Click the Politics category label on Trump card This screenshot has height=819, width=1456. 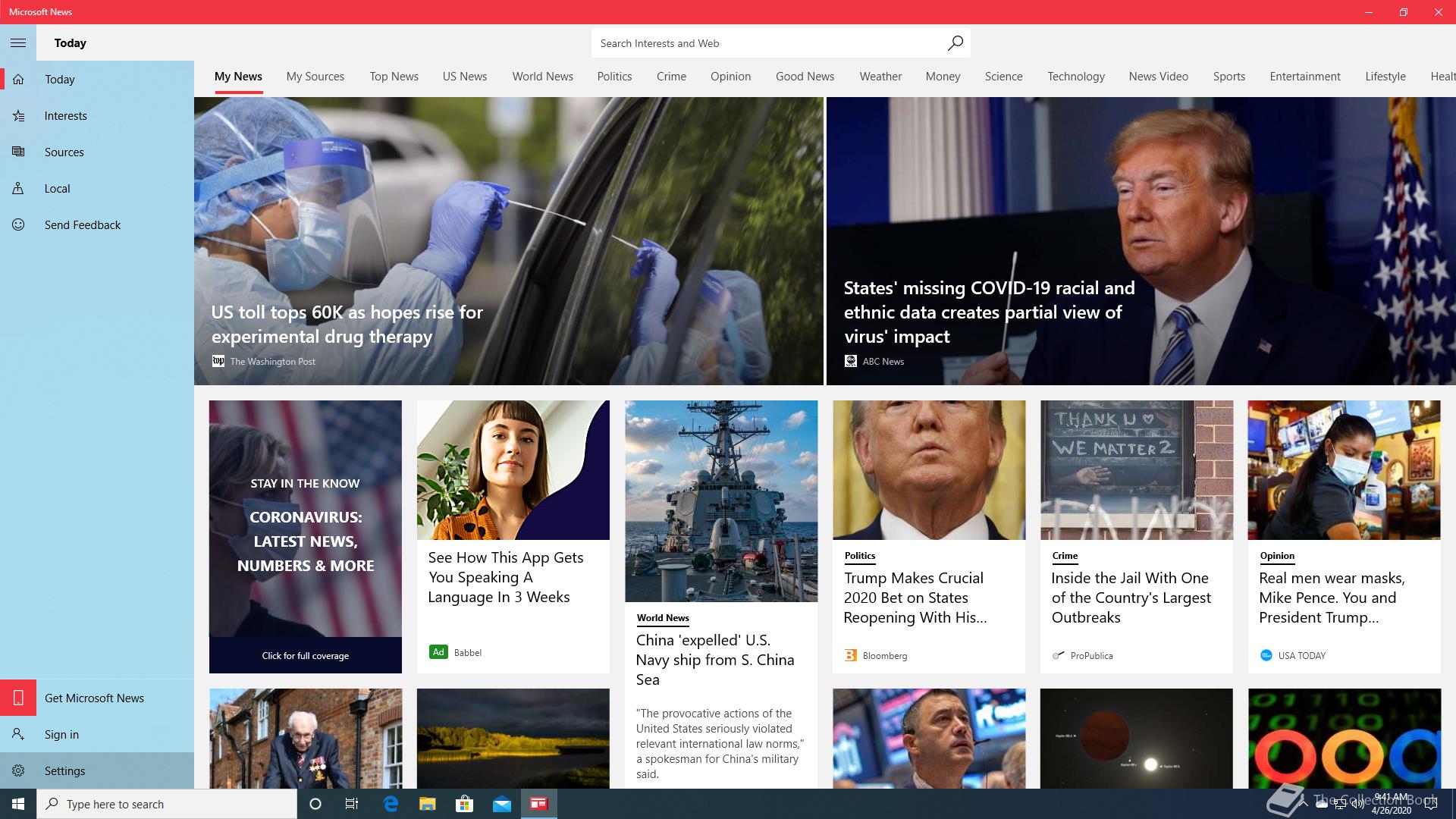[860, 556]
